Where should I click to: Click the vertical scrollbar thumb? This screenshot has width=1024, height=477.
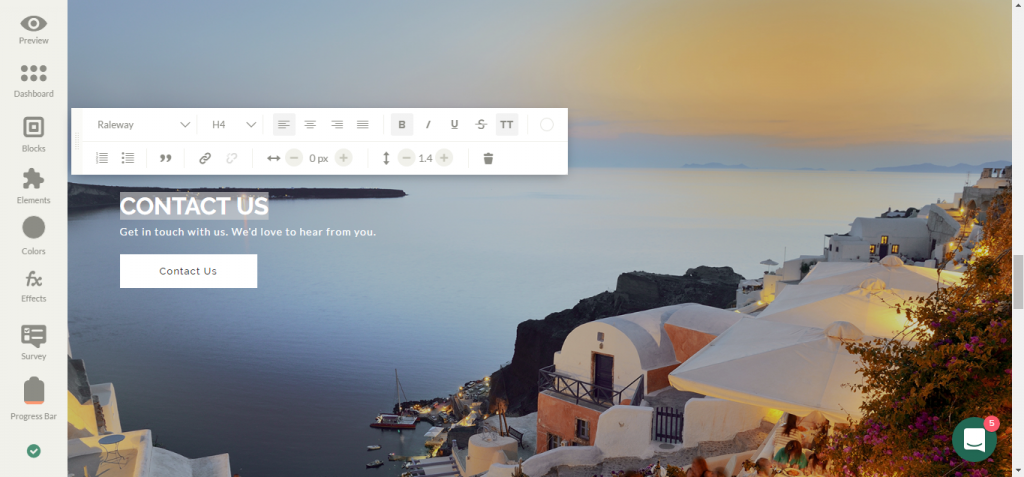click(x=1018, y=282)
